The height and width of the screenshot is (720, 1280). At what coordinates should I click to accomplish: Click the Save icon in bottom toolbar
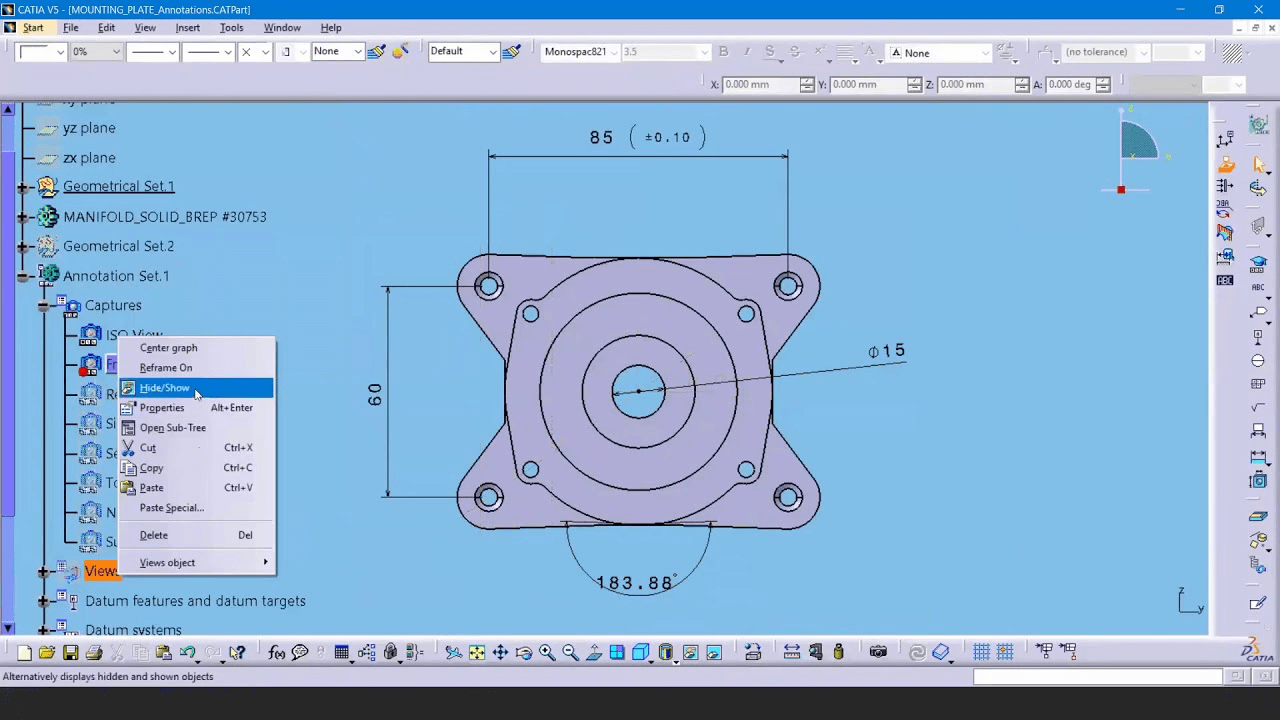[70, 653]
